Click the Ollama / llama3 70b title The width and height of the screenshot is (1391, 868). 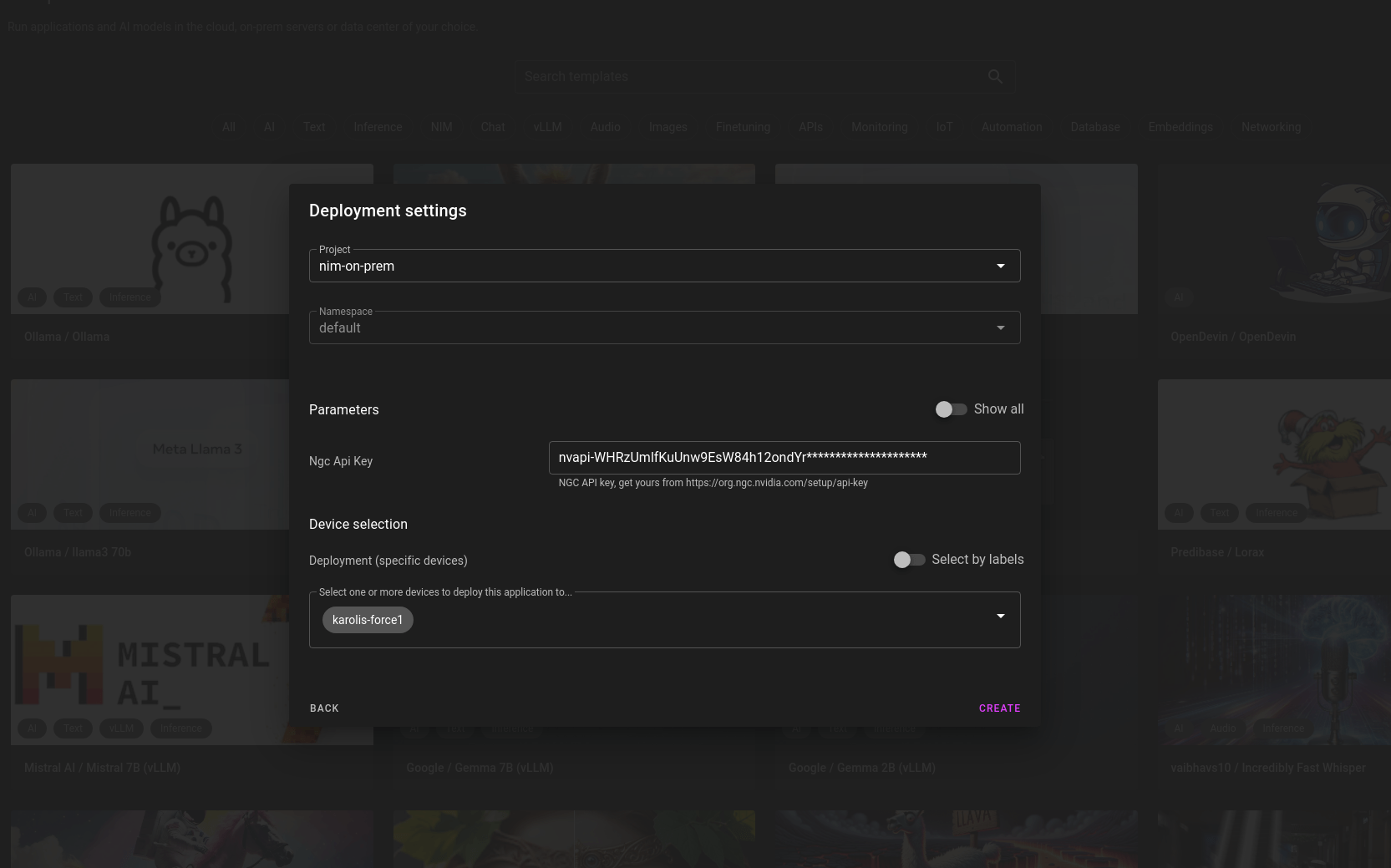[x=78, y=552]
